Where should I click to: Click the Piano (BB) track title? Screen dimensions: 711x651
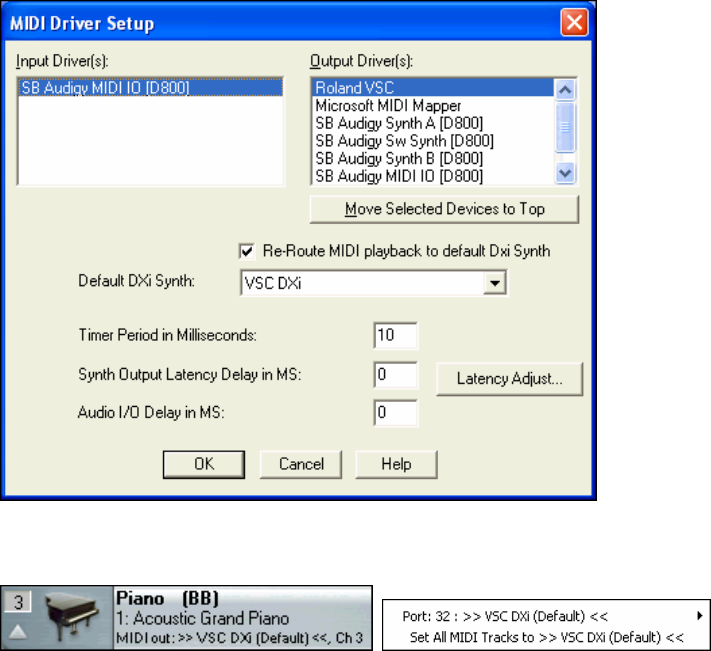[x=167, y=598]
